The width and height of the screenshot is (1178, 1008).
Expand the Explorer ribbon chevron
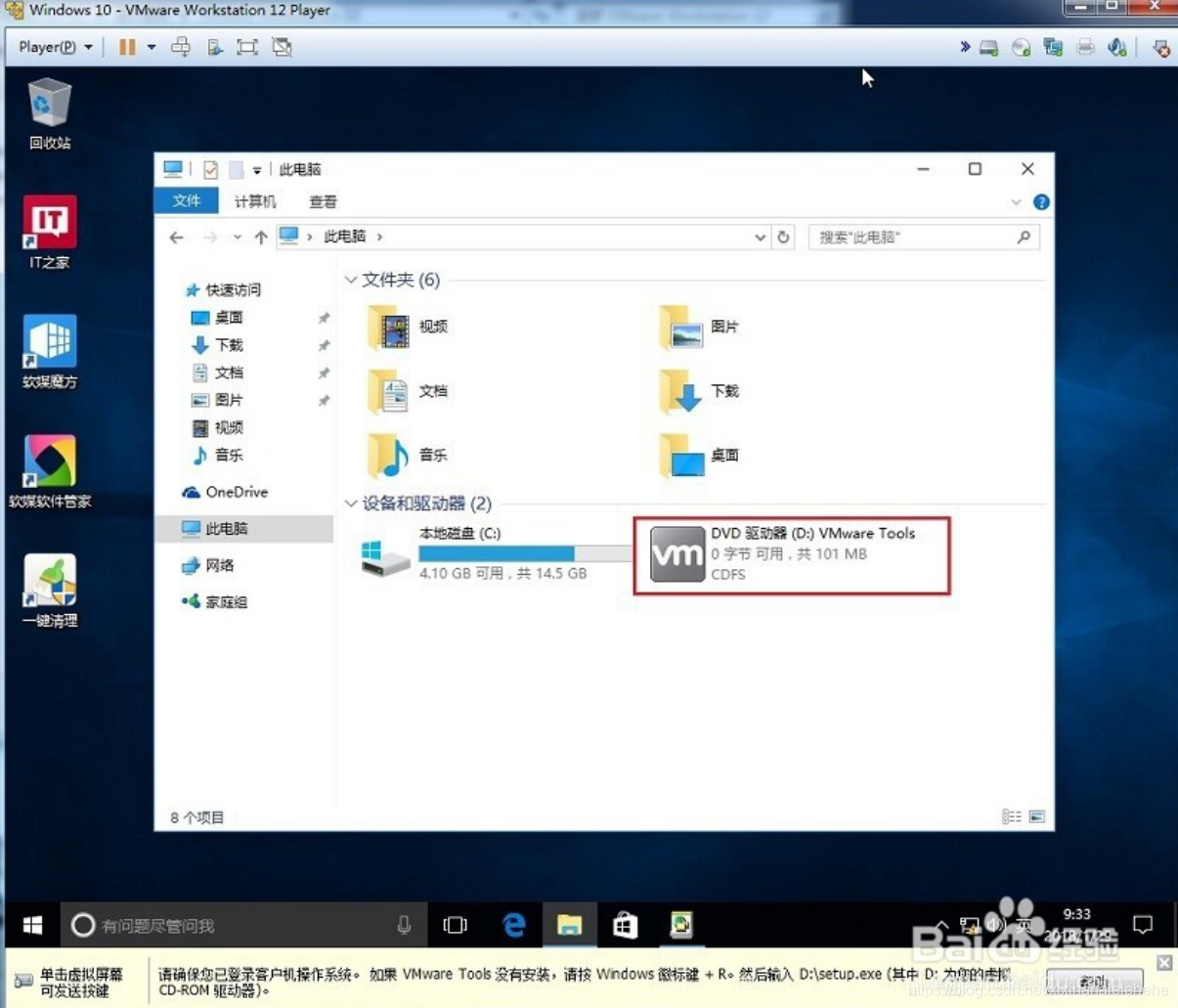(1016, 202)
